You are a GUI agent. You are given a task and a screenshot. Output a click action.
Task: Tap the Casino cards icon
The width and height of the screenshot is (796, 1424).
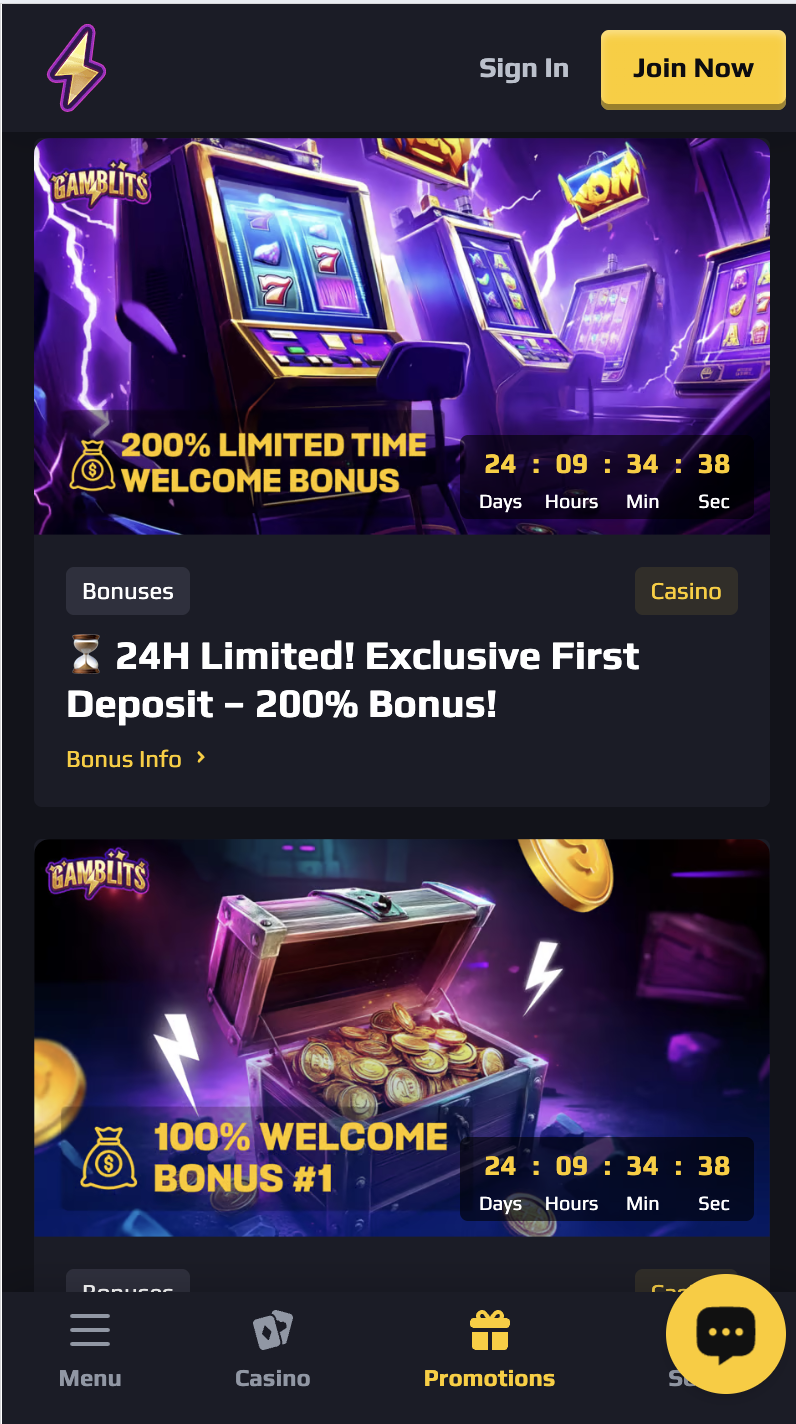click(x=272, y=1331)
